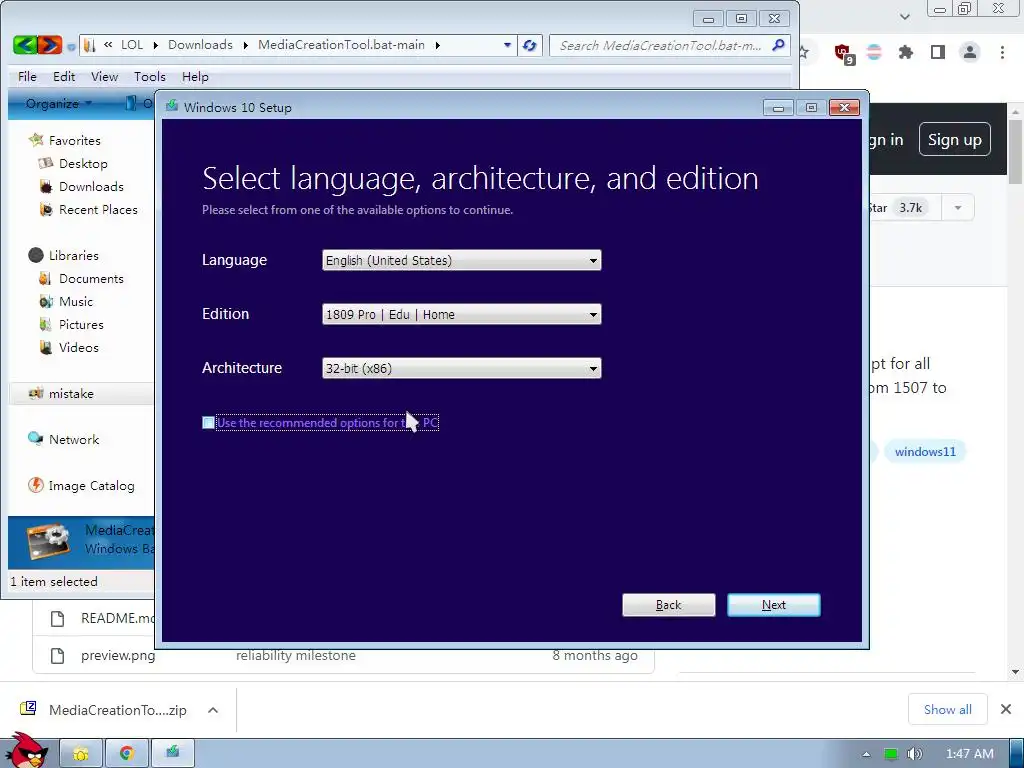Click the Angry Birds start button

pyautogui.click(x=27, y=750)
